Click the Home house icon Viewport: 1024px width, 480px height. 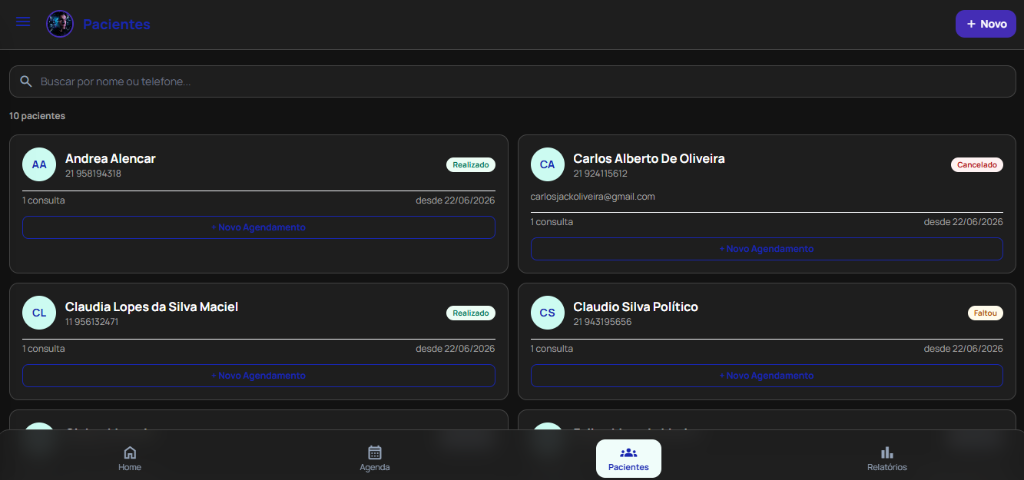[x=130, y=453]
